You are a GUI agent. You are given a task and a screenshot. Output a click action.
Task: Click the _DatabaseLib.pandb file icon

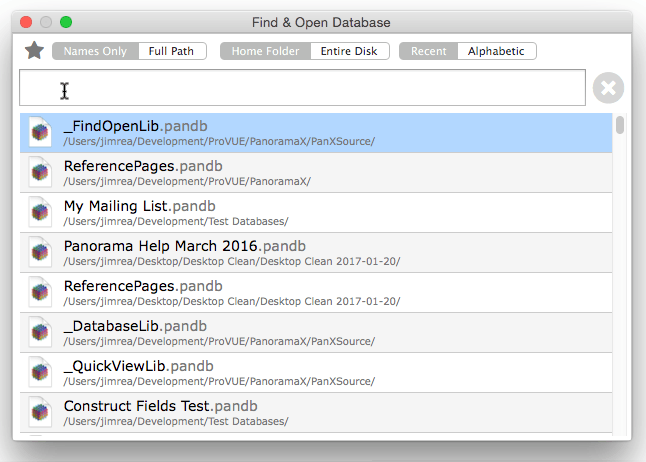[x=40, y=332]
